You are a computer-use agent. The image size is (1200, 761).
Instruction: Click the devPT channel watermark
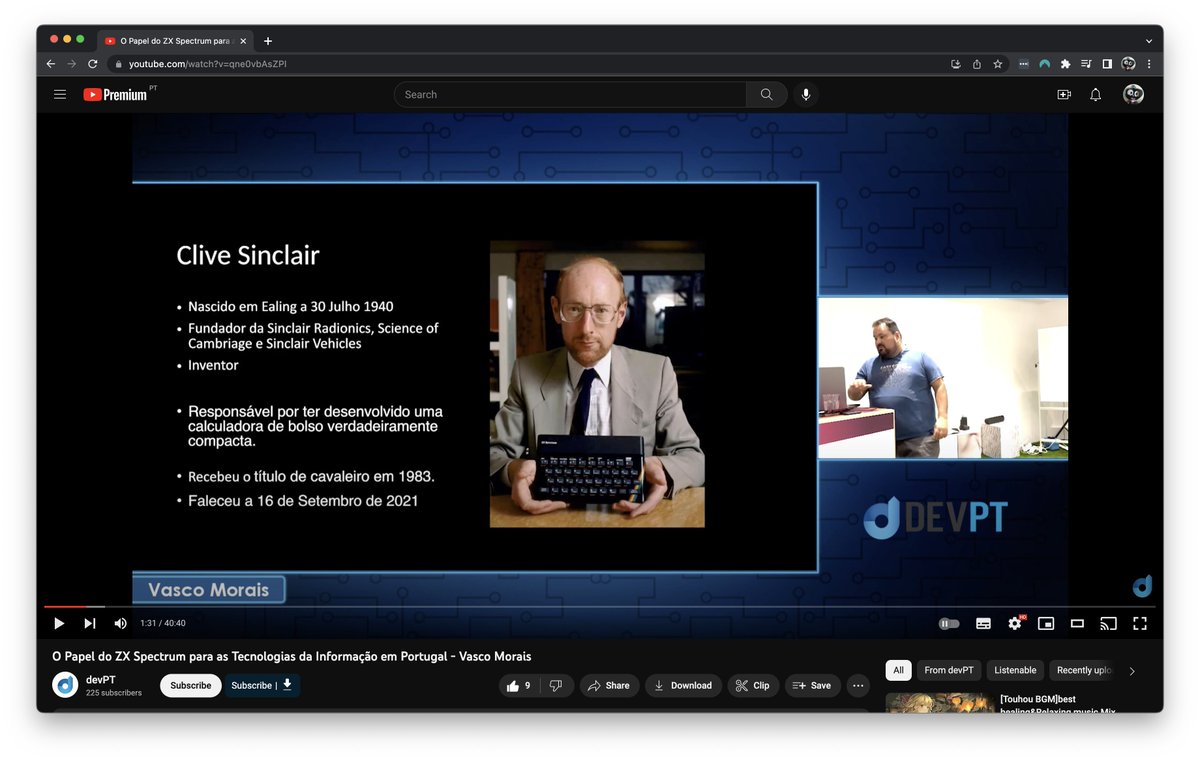pyautogui.click(x=1142, y=586)
